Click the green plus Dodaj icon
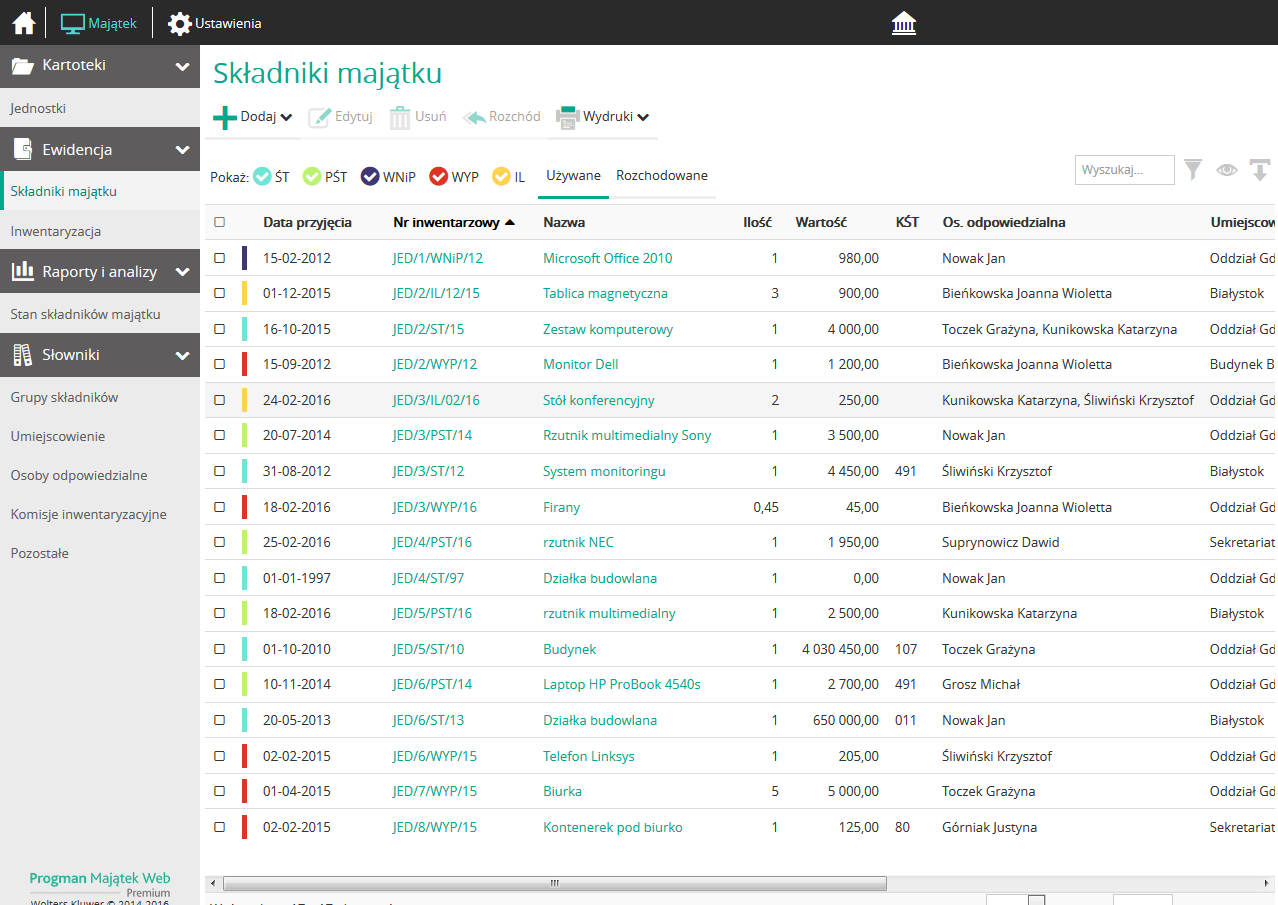The height and width of the screenshot is (905, 1278). [225, 117]
